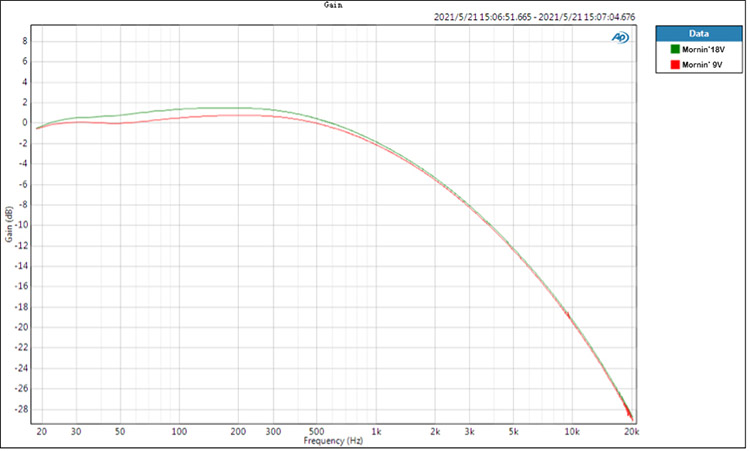
Task: Click the 10k frequency axis tick label
Action: [572, 432]
